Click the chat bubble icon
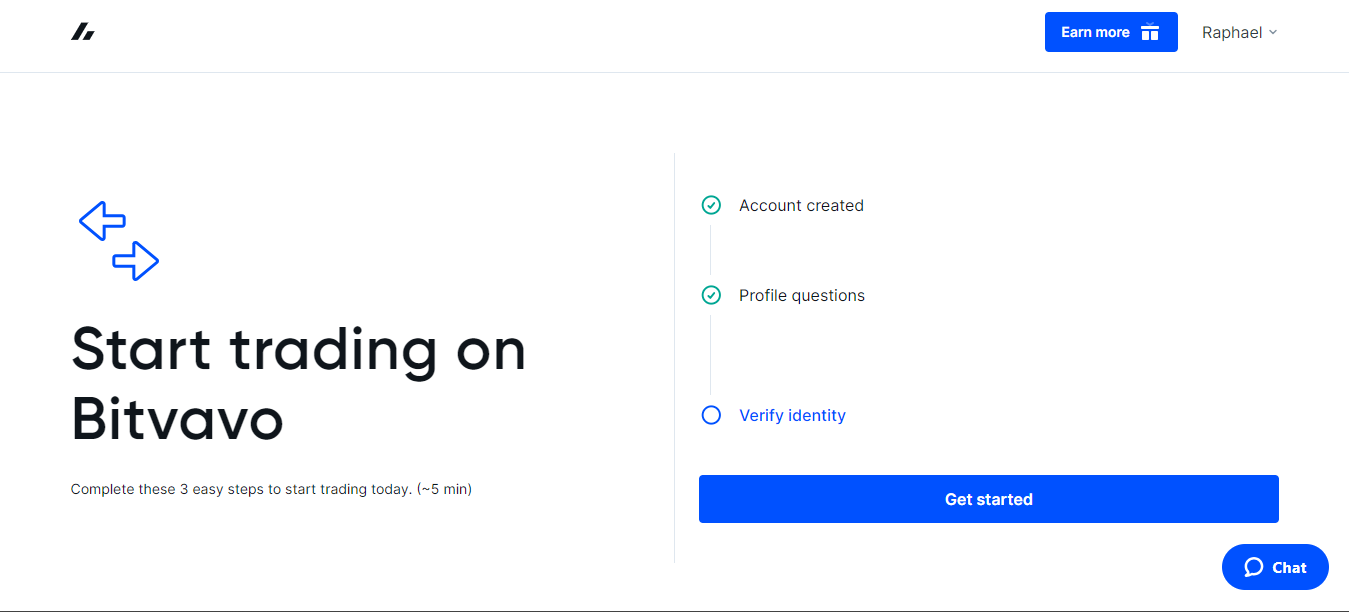The height and width of the screenshot is (612, 1349). (x=1254, y=567)
